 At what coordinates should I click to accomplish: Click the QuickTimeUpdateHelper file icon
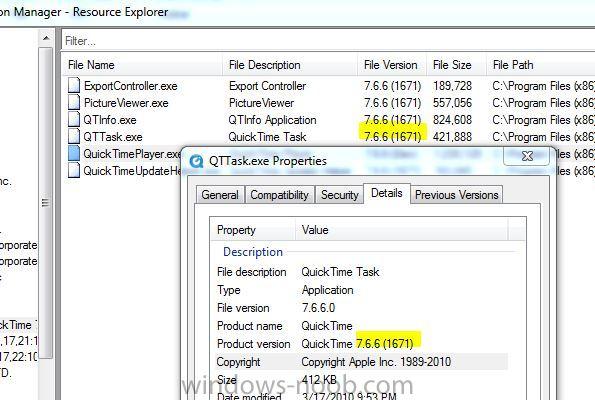[74, 170]
